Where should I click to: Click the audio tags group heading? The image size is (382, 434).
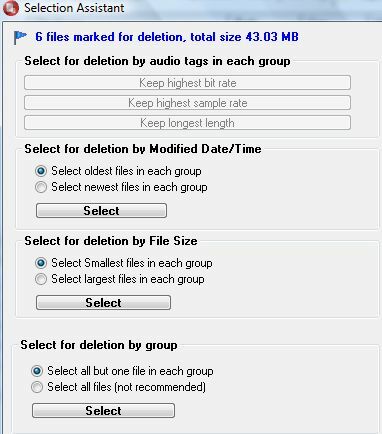tap(157, 61)
